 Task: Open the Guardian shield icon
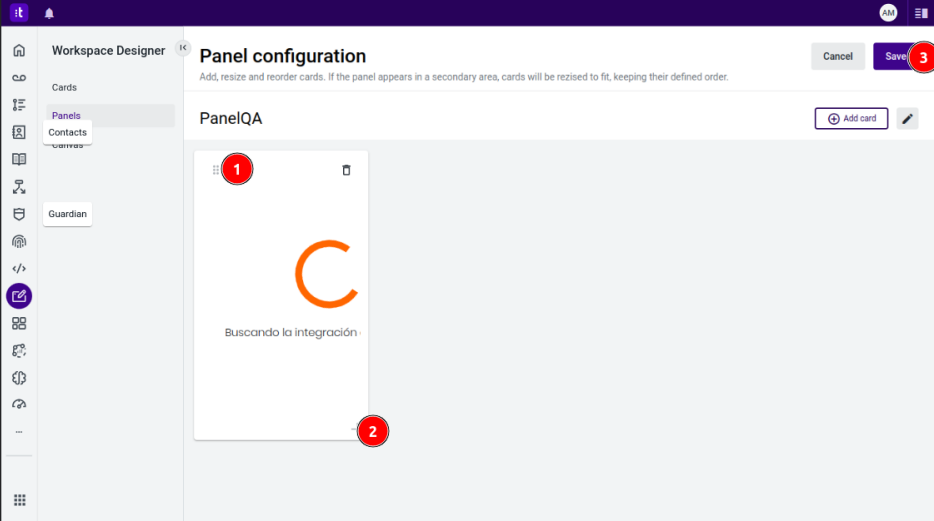coord(19,214)
